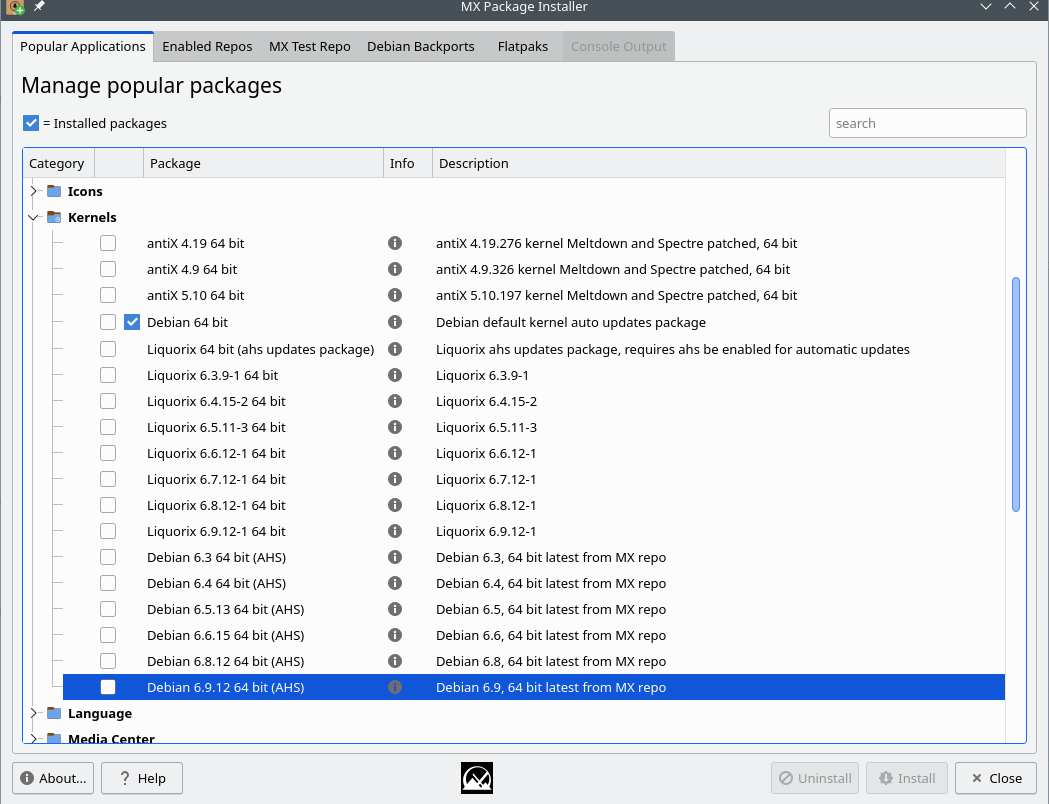Select the Liquorix 6.9.12-1 checkbox
This screenshot has height=804, width=1049.
pos(108,531)
